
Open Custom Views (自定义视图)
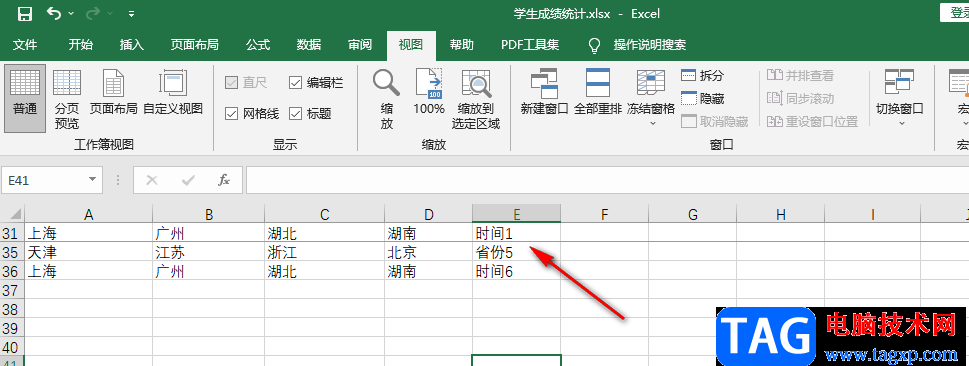173,92
